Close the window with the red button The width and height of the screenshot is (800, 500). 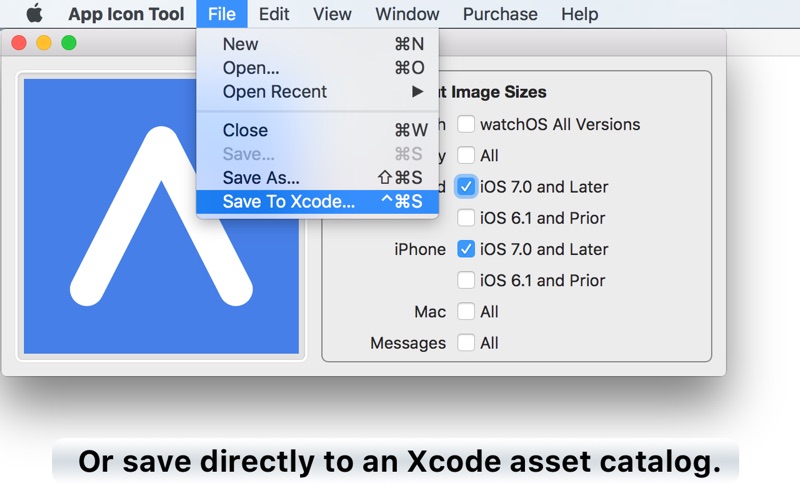[x=19, y=43]
